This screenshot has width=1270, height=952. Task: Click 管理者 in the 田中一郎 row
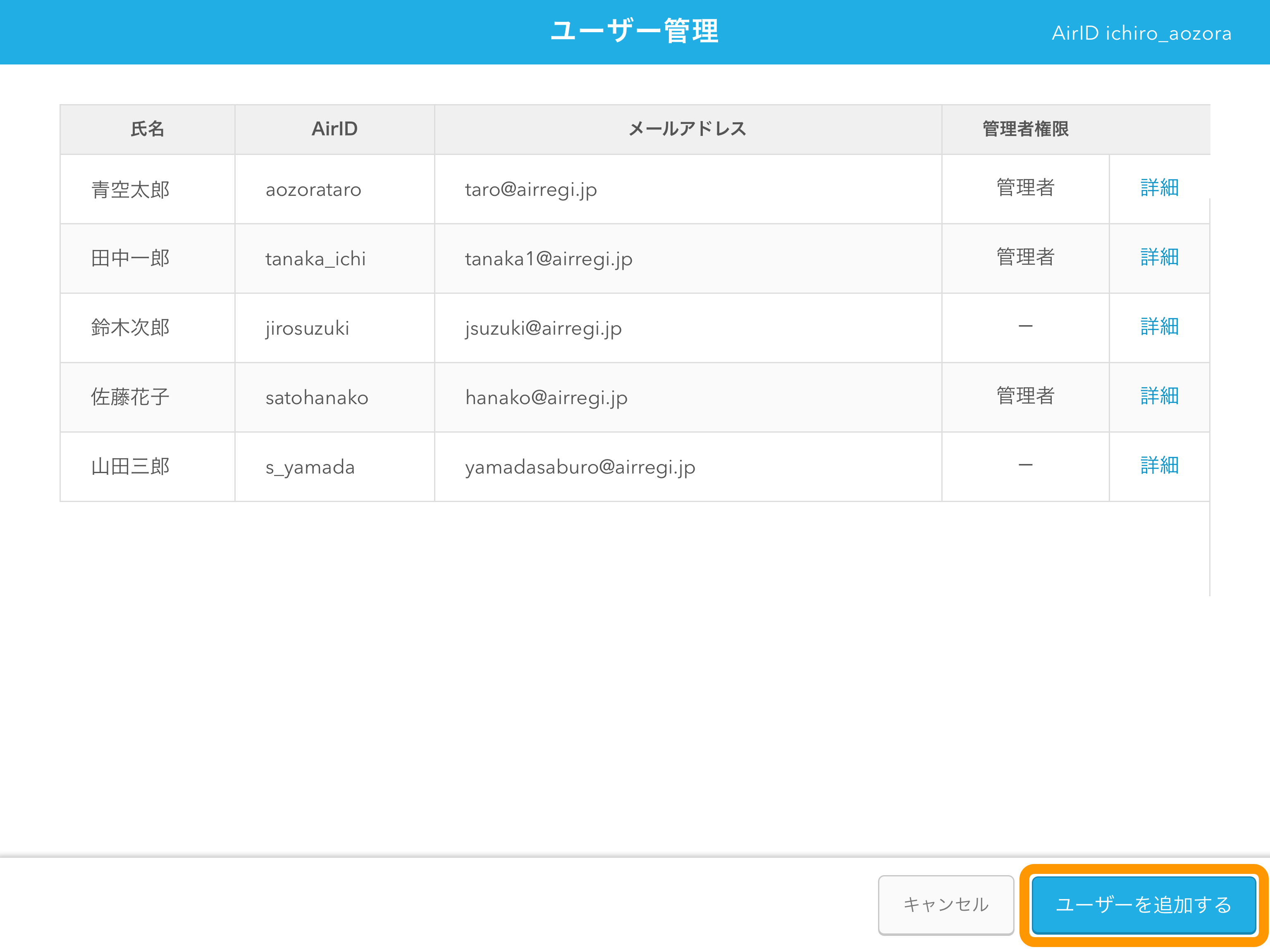[x=1025, y=258]
